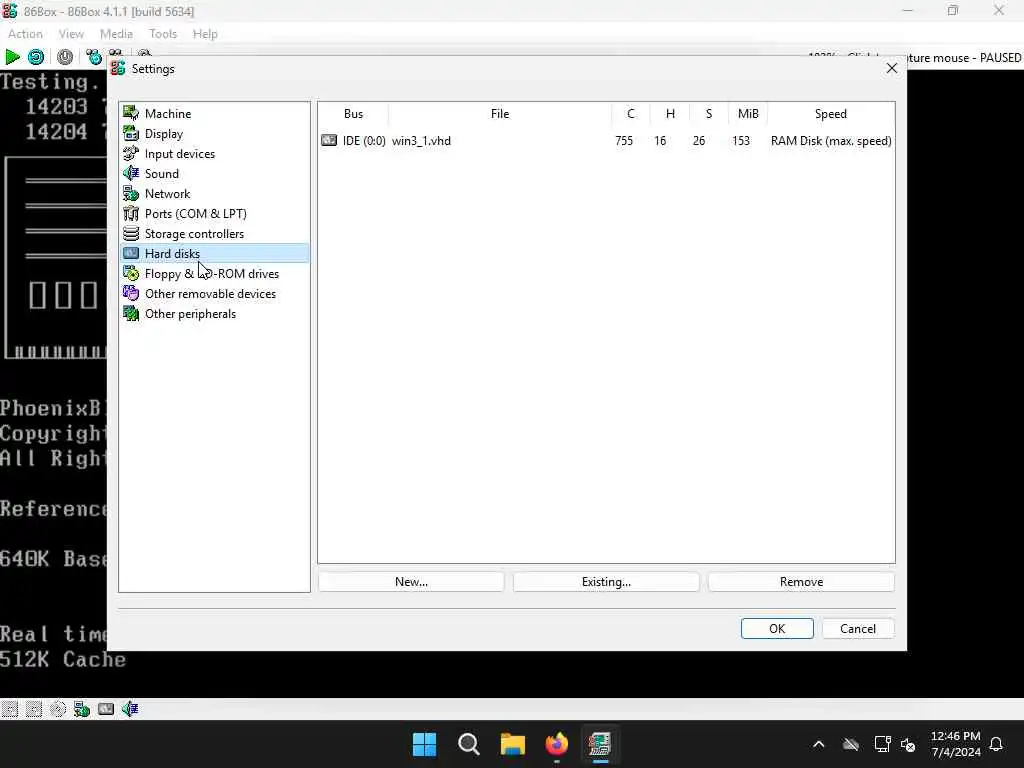Screen dimensions: 1024x768
Task: Click the network status bar icon
Action: (82, 709)
